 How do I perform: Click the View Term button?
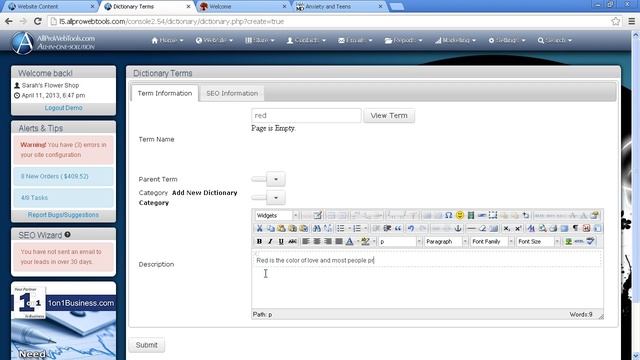[x=389, y=116]
